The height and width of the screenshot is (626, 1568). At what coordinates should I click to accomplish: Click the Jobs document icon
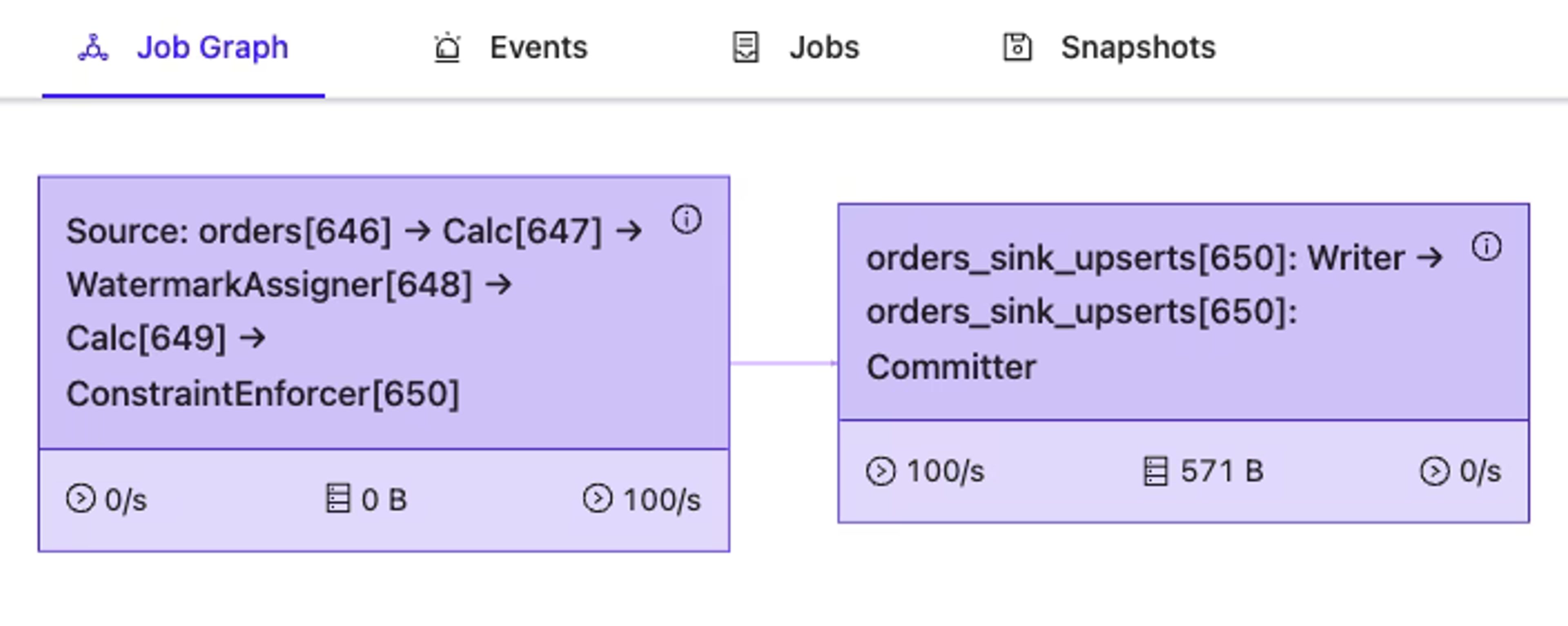coord(746,47)
